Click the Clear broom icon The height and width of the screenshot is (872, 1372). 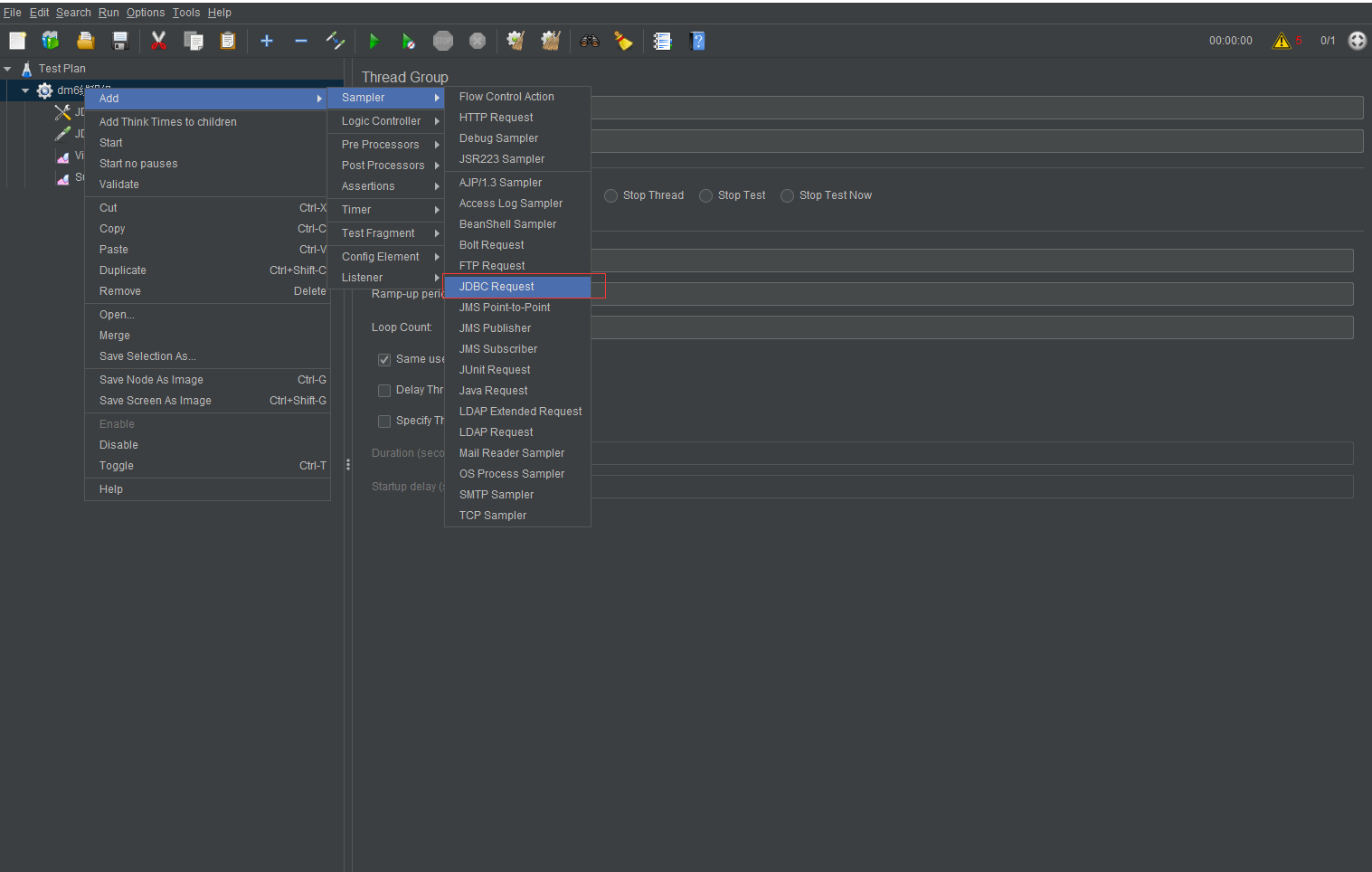pos(516,41)
